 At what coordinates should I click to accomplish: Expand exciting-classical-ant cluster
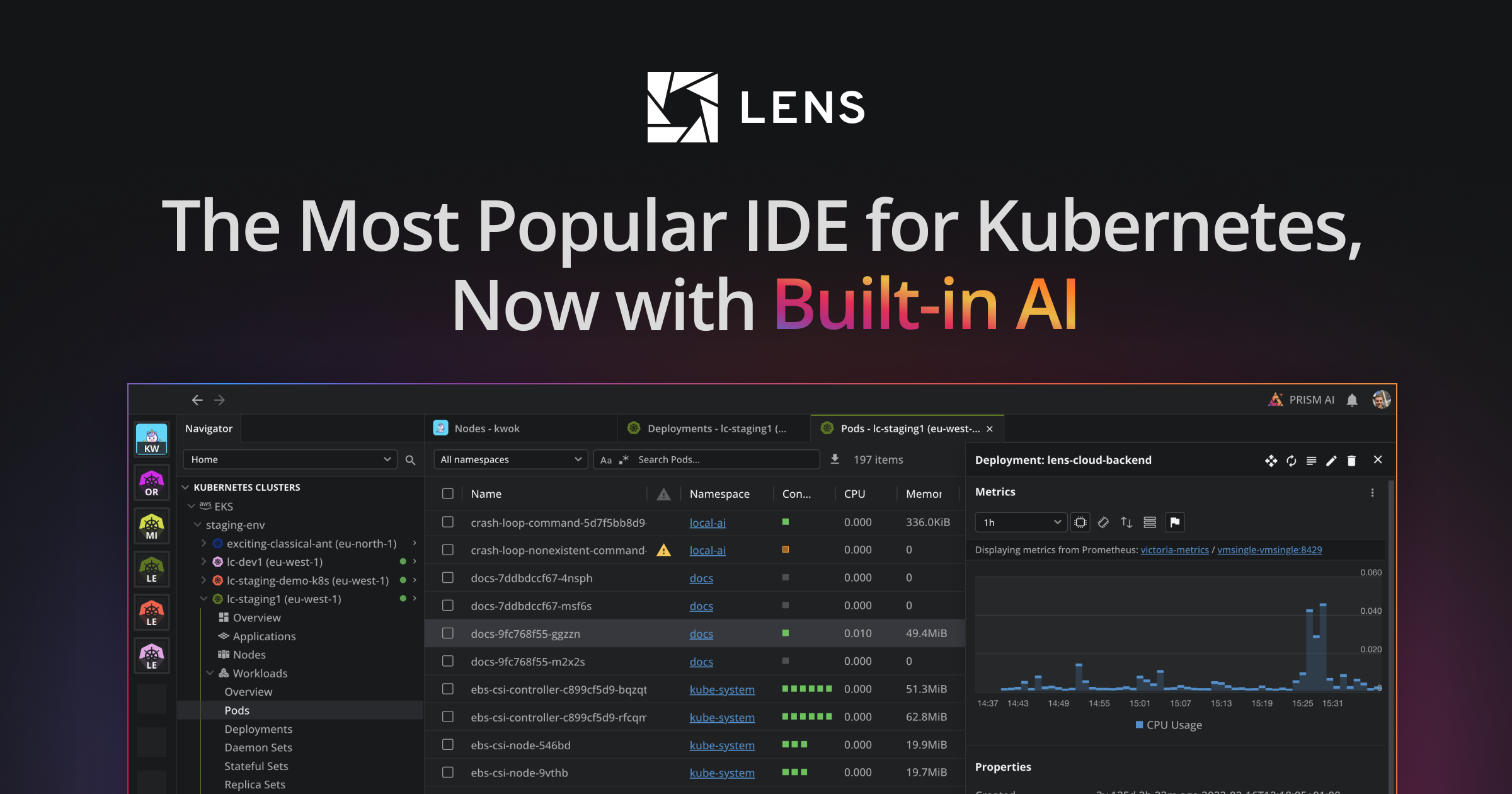[x=203, y=543]
